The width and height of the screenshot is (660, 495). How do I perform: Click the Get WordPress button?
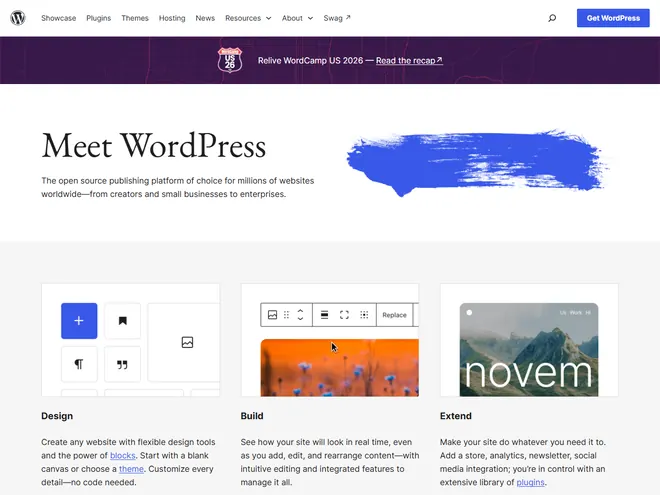613,18
